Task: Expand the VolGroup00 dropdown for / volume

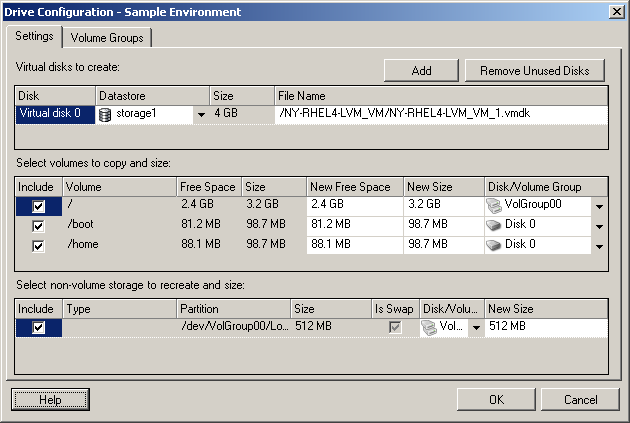Action: point(598,207)
